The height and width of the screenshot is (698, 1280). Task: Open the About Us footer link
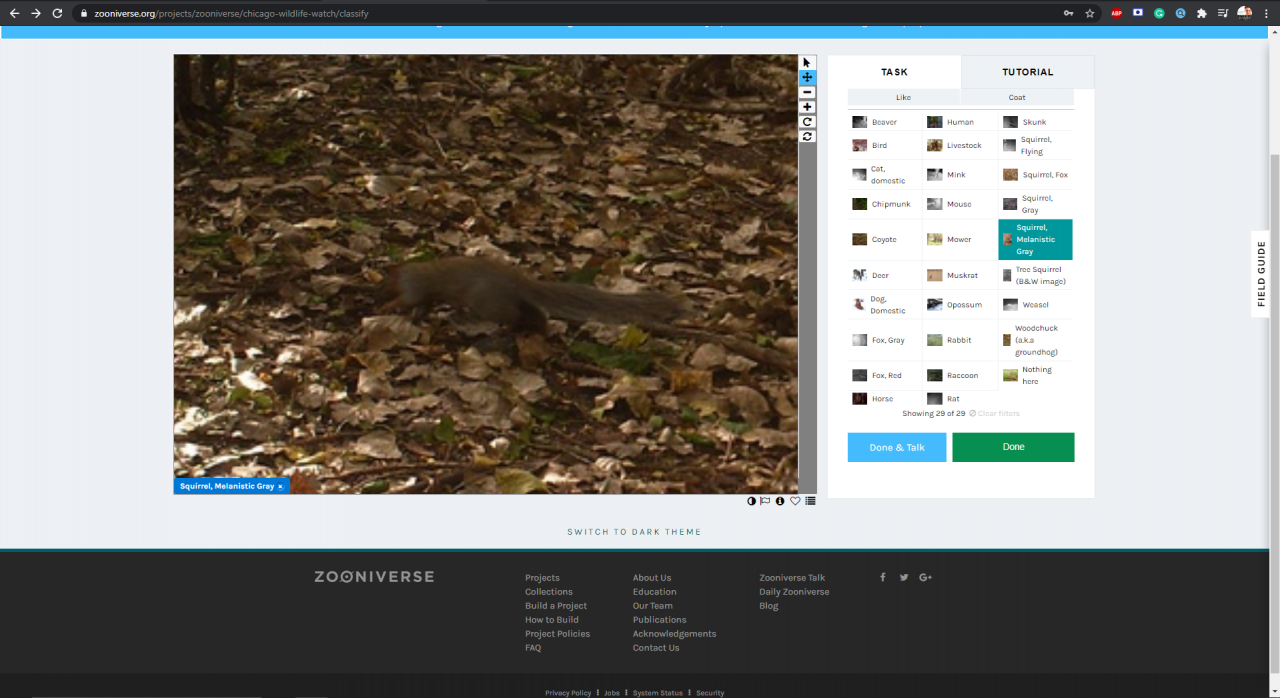click(652, 578)
